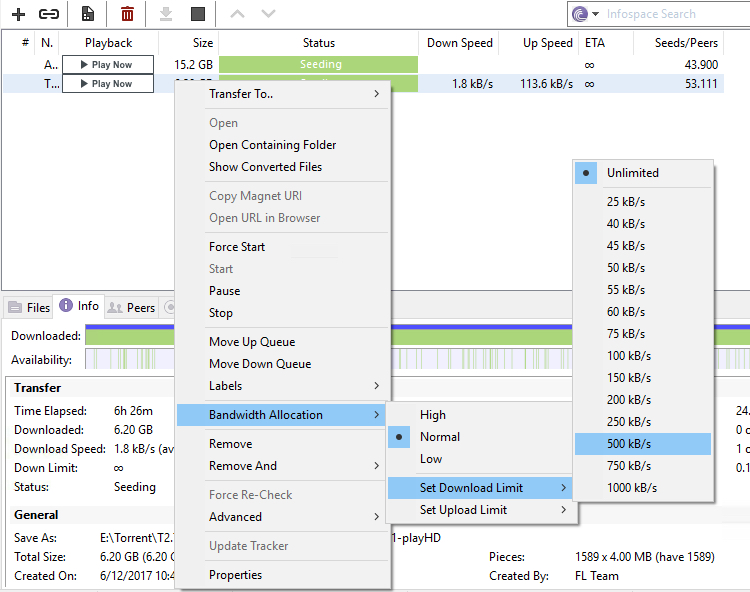Click the Add Torrent from URL link icon
This screenshot has width=750, height=592.
49,14
